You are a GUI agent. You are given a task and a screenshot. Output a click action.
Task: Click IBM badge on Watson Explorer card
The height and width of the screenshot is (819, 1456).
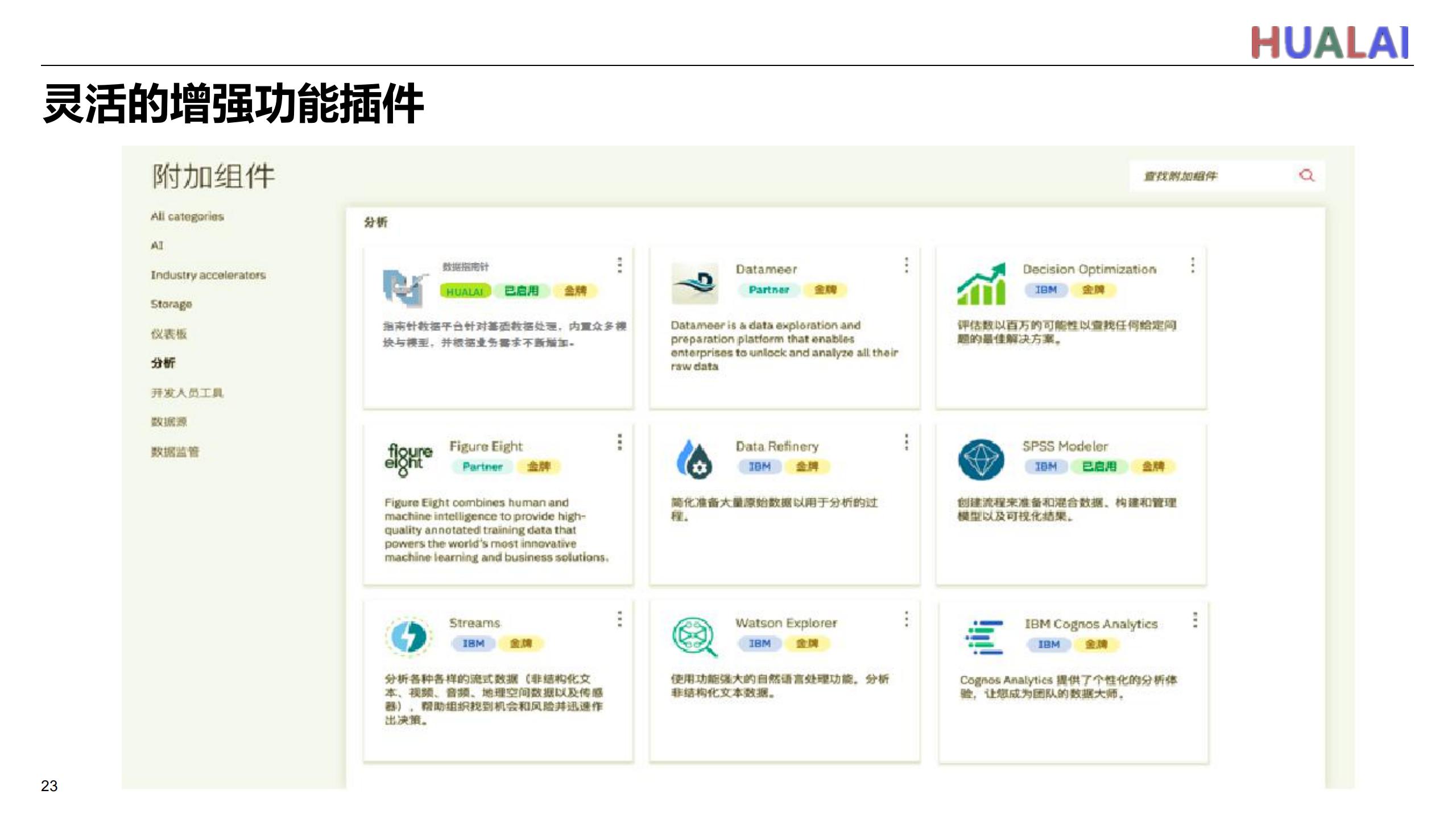tap(759, 643)
